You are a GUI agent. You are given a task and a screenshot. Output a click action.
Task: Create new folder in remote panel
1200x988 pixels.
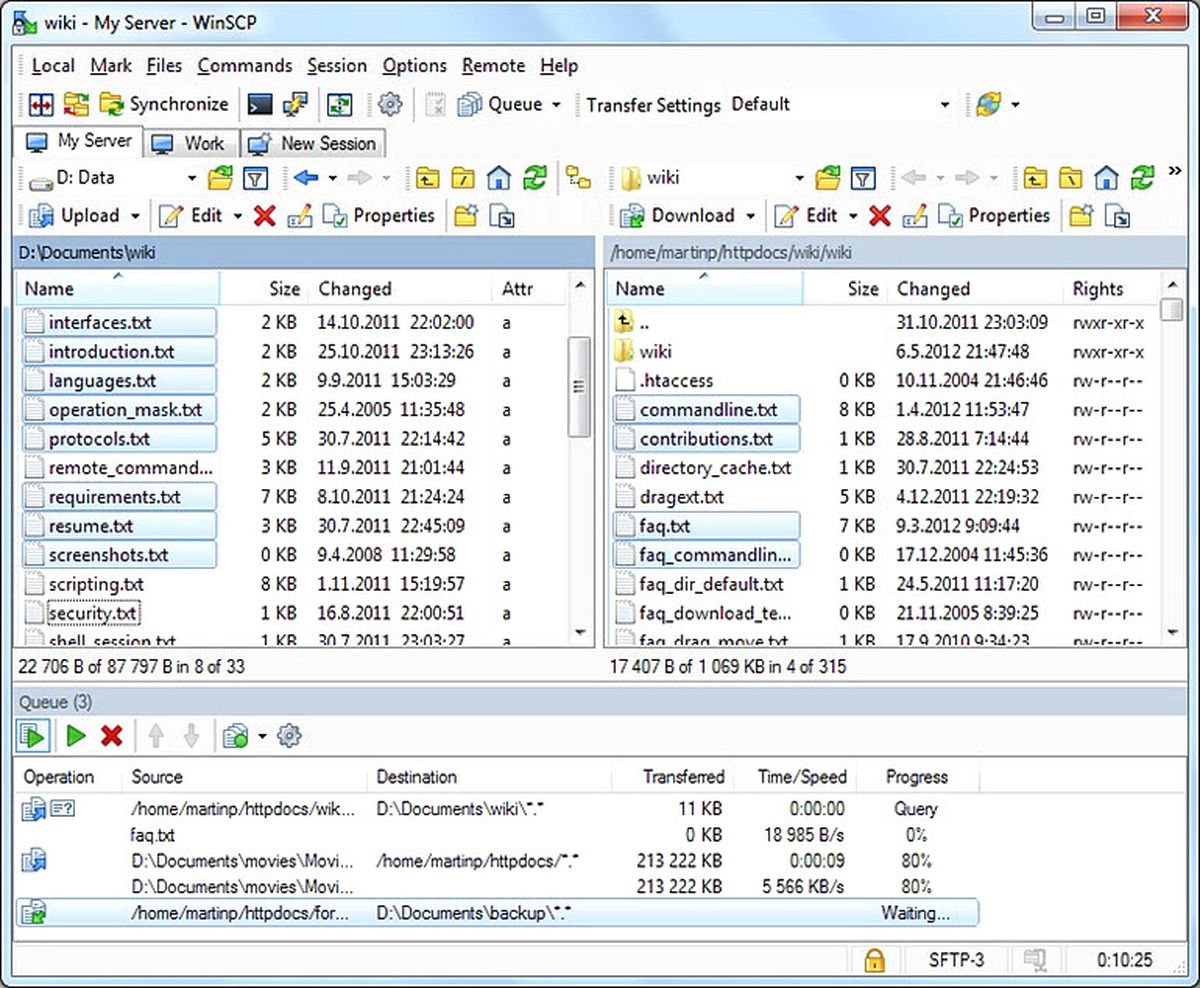pyautogui.click(x=1080, y=215)
